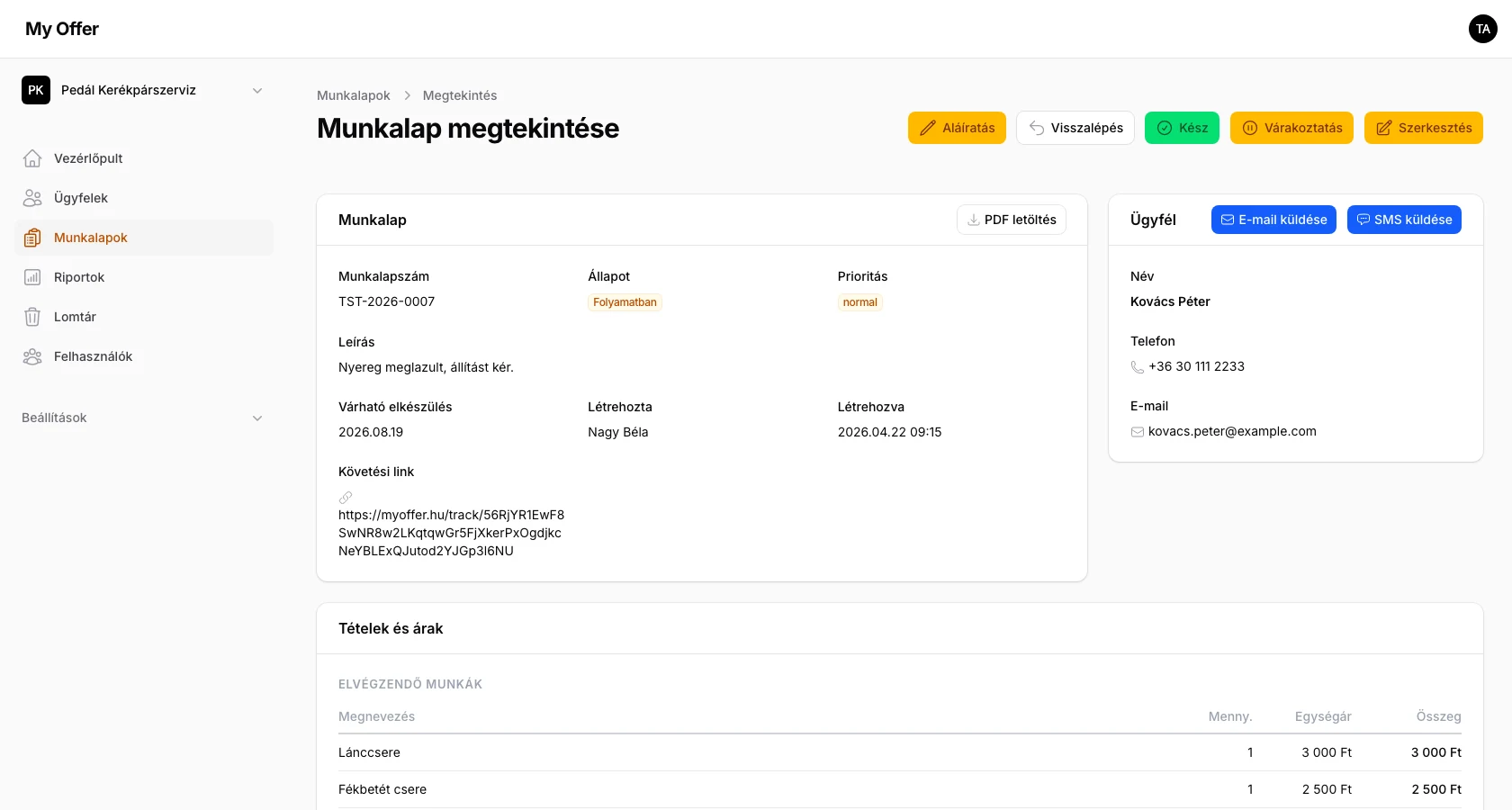Click the creator name Nagy Béla
The width and height of the screenshot is (1512, 810).
point(618,432)
